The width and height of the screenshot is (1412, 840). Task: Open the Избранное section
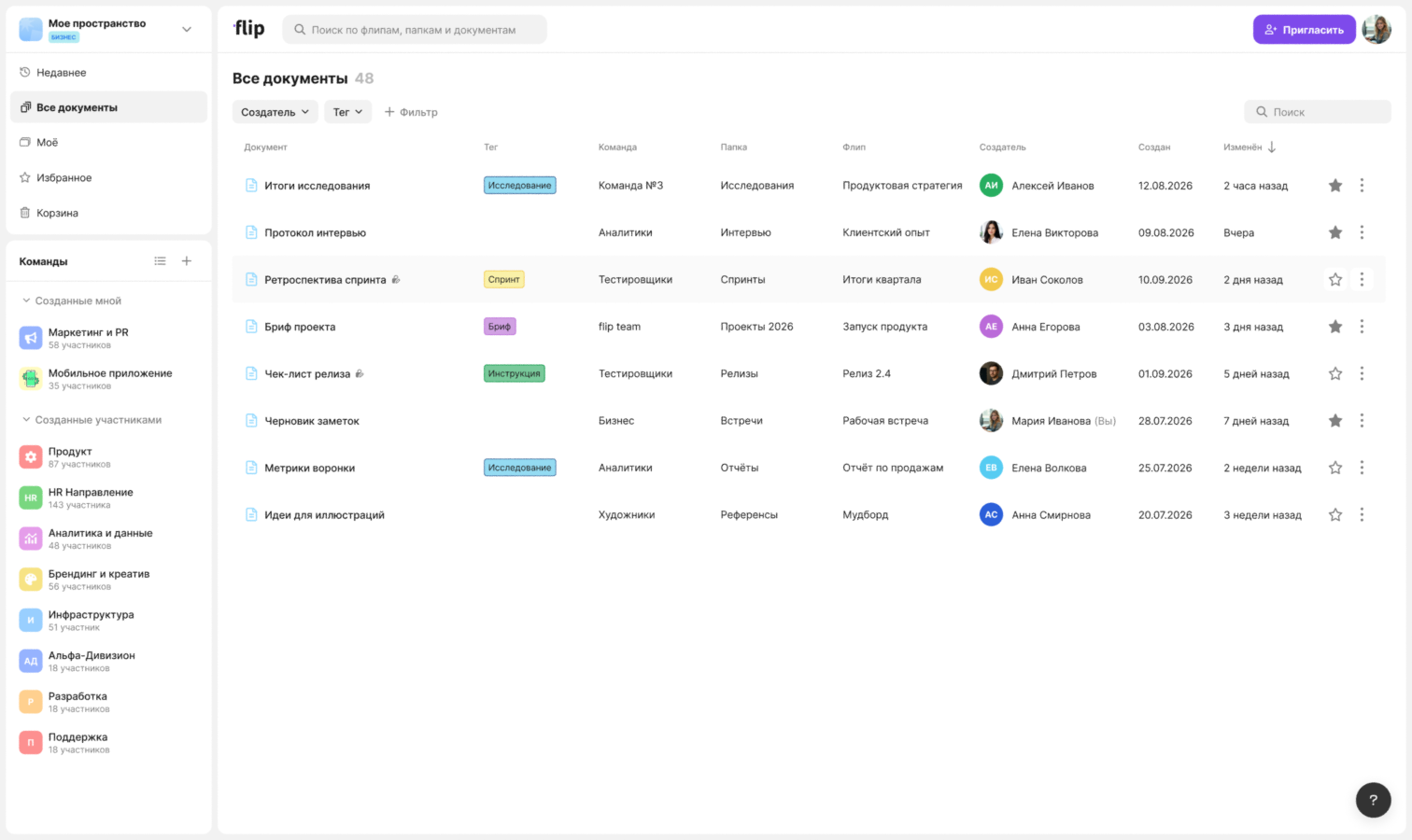click(108, 177)
